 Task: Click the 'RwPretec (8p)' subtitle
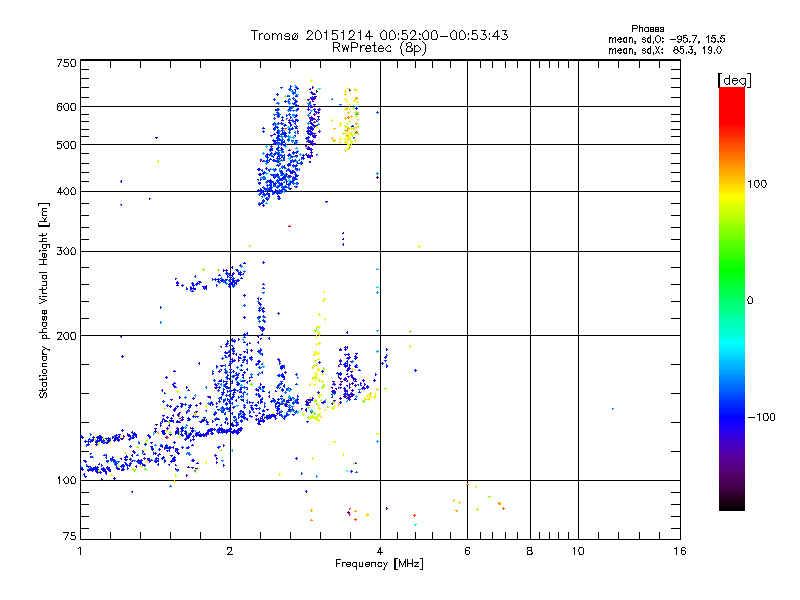pos(379,48)
